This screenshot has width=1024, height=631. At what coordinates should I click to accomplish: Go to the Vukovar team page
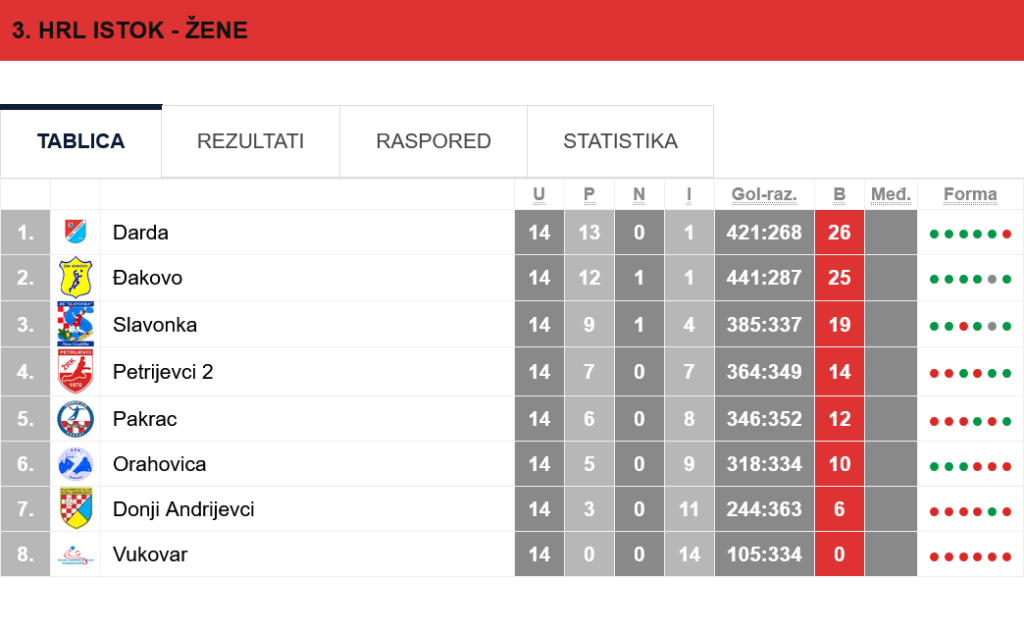pyautogui.click(x=150, y=555)
